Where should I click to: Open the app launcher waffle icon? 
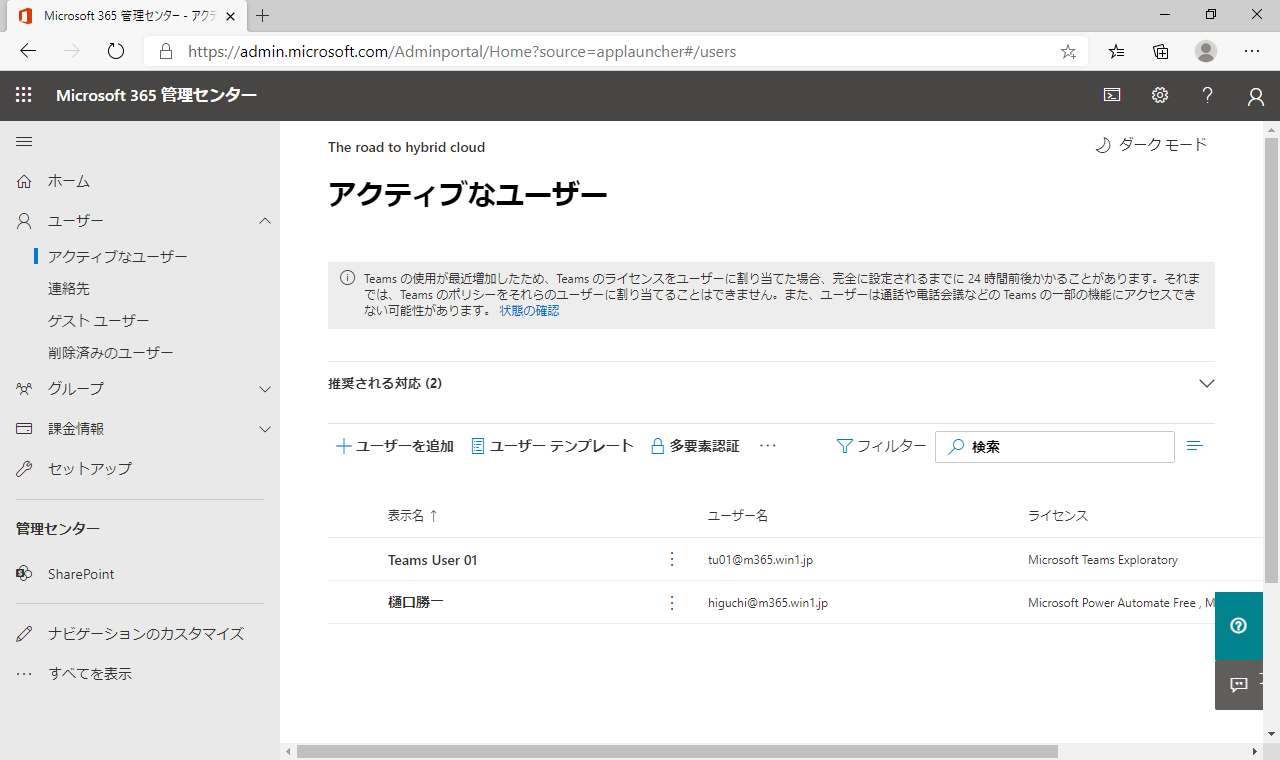click(x=24, y=95)
